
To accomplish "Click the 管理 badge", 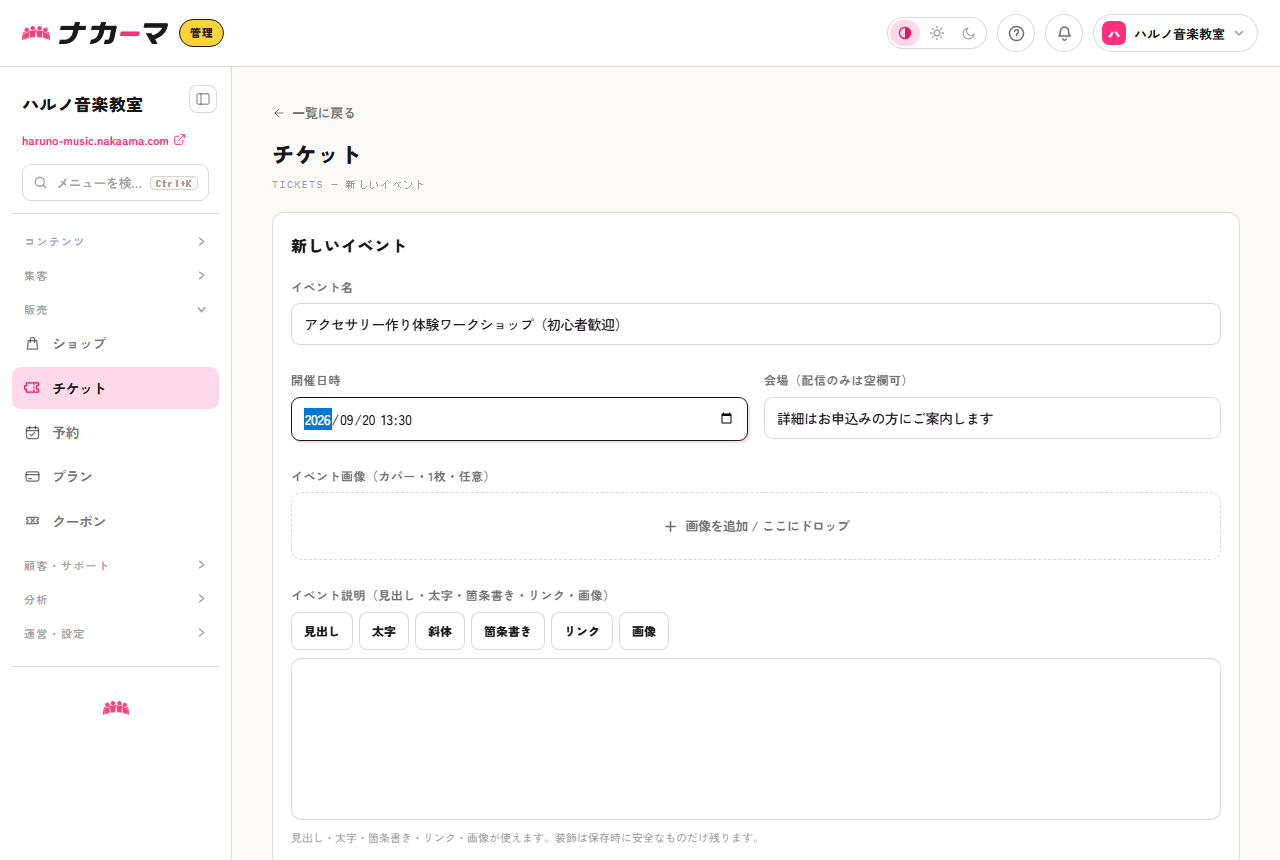I will [201, 33].
